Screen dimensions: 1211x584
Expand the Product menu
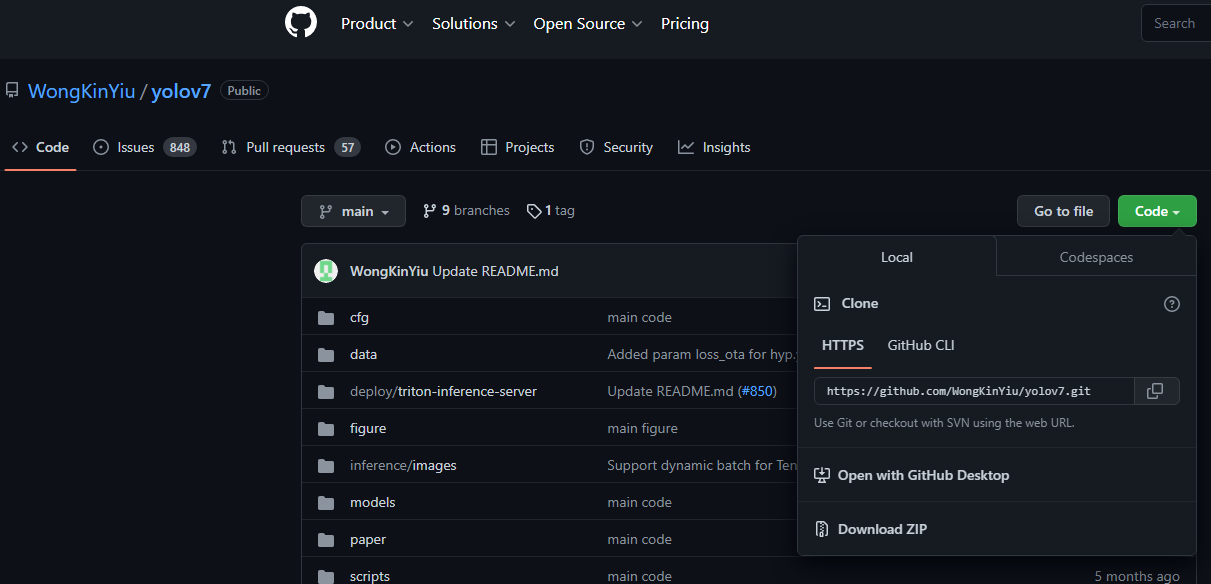pos(377,23)
